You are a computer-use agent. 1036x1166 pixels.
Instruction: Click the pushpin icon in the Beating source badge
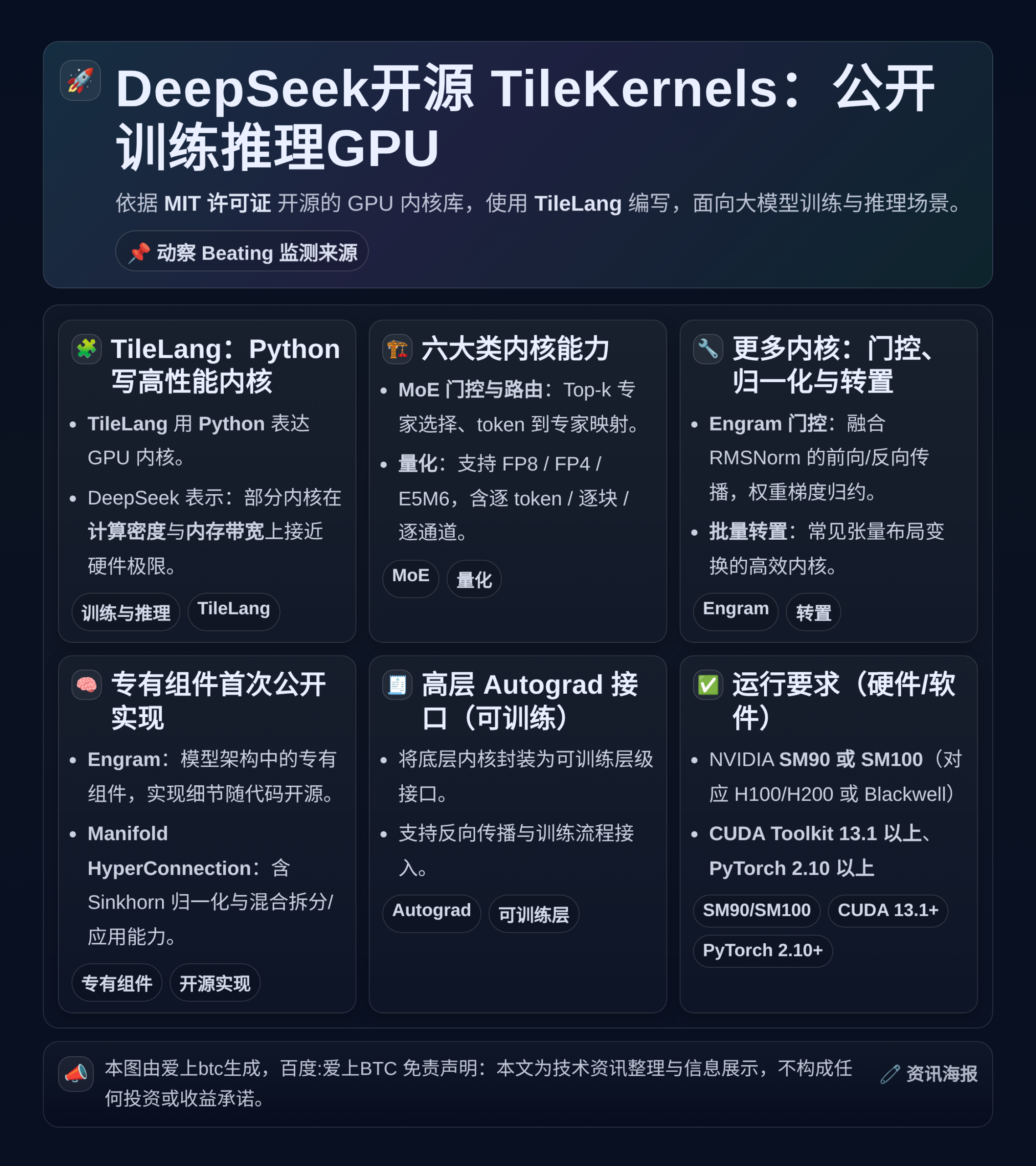point(138,253)
